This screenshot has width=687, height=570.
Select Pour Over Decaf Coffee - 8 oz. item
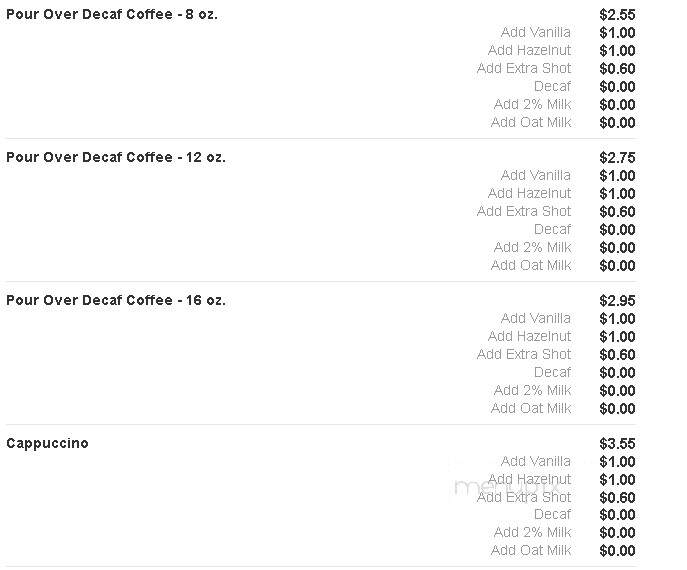click(x=112, y=14)
